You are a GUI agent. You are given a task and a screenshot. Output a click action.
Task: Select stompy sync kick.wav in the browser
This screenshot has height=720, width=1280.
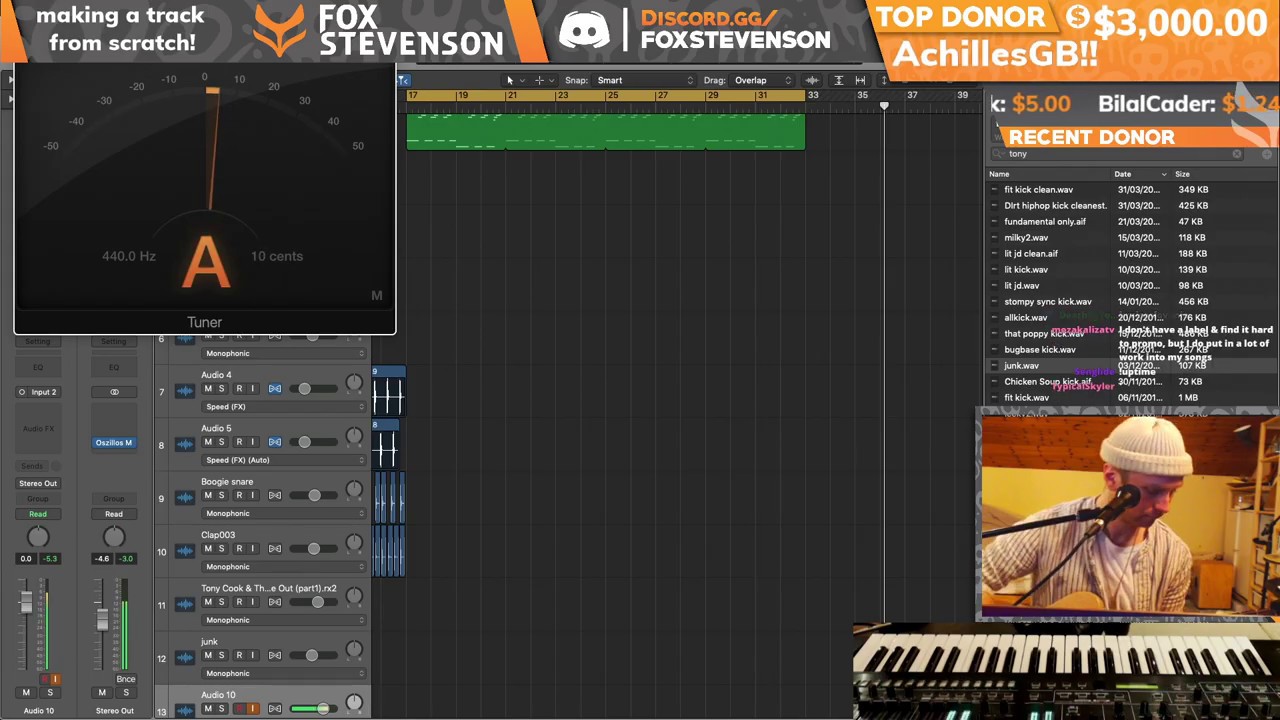point(1048,302)
